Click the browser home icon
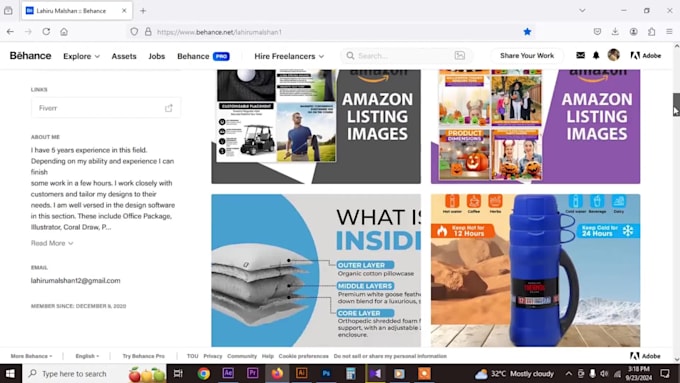This screenshot has height=383, width=680. click(64, 32)
